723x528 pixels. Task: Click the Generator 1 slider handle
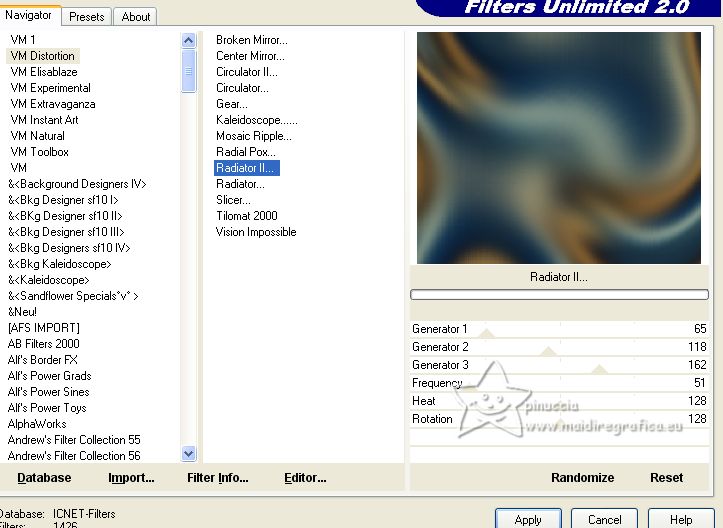[x=486, y=333]
